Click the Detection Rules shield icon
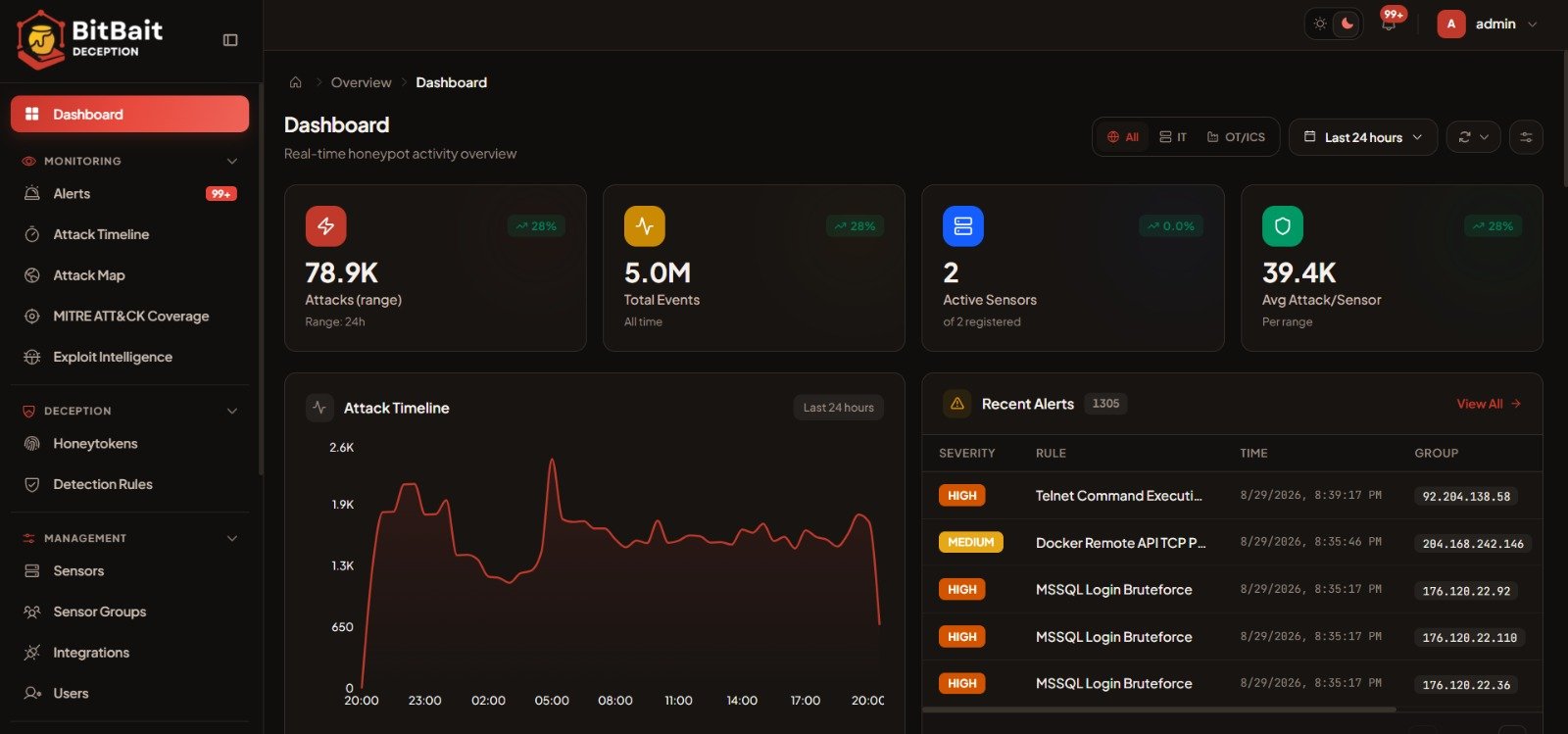Viewport: 1568px width, 734px height. (32, 484)
